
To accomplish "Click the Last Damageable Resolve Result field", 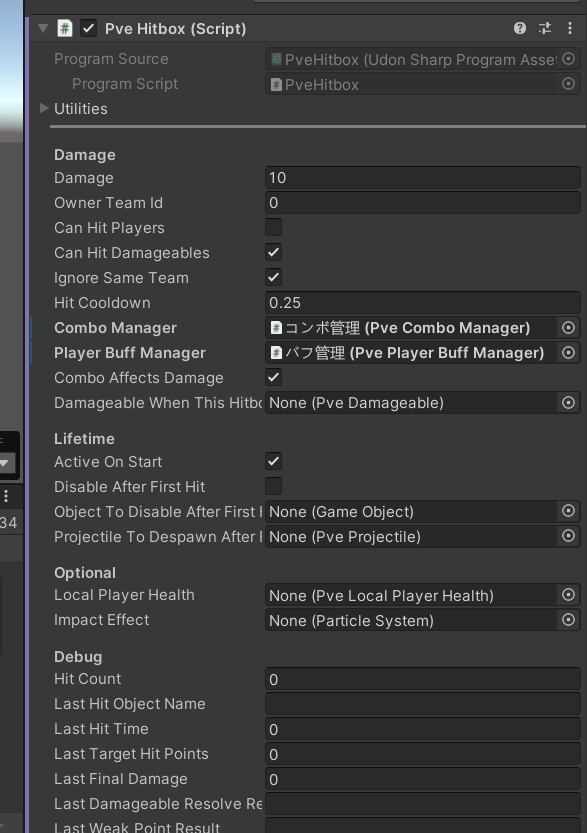I will click(x=423, y=804).
